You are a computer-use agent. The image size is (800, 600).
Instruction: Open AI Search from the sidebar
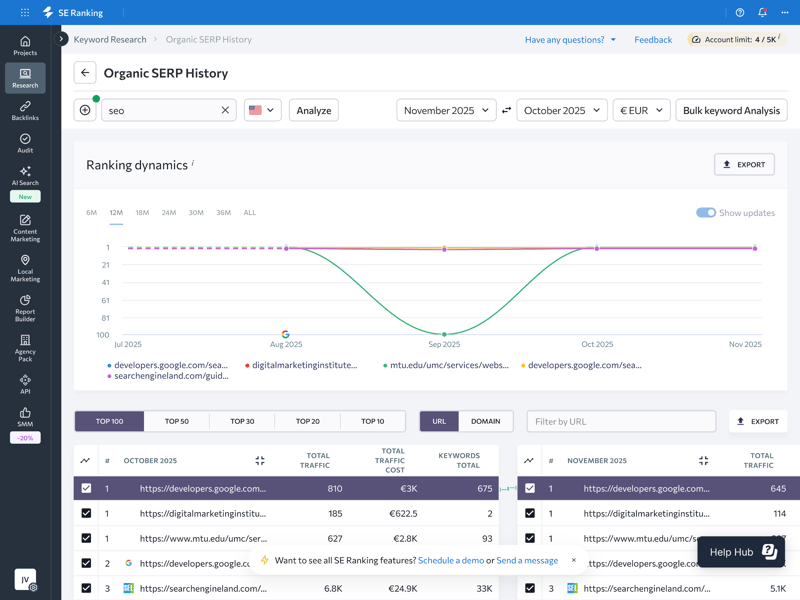[x=25, y=176]
